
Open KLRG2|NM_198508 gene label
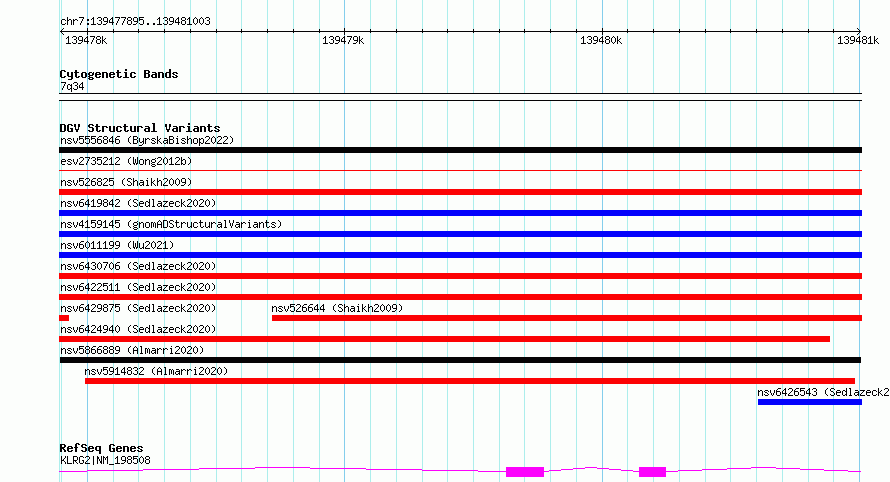click(105, 460)
